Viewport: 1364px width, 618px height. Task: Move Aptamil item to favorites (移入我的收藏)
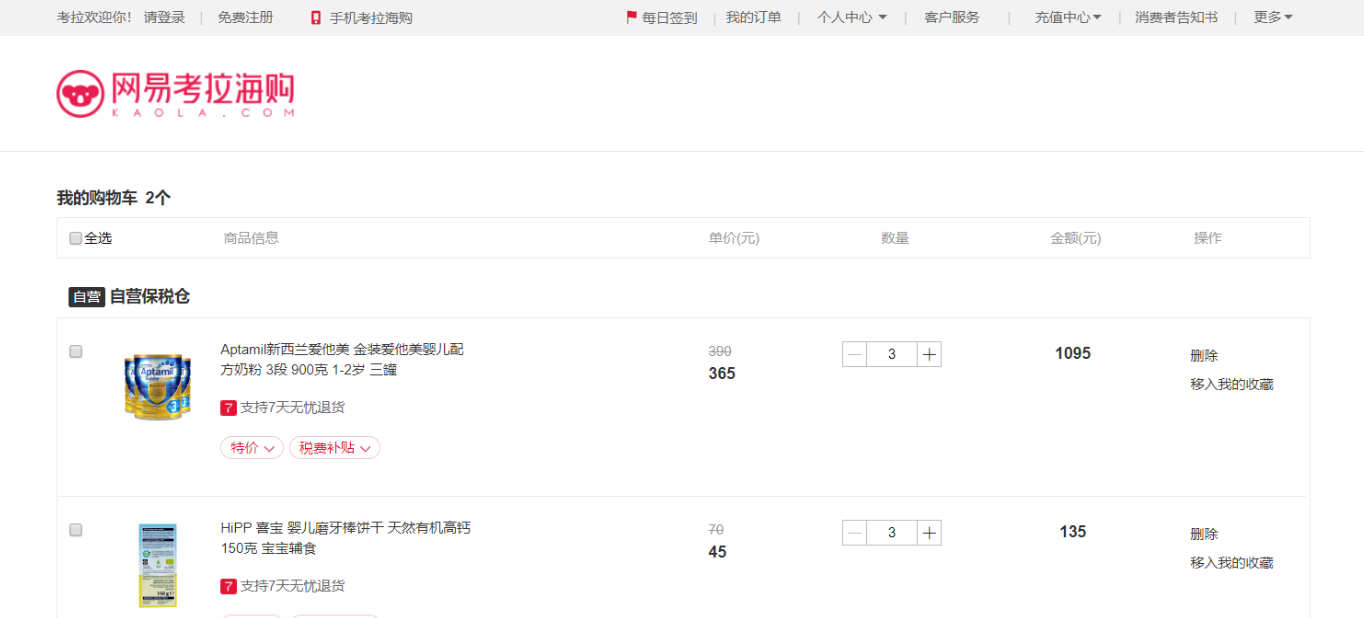click(1232, 385)
